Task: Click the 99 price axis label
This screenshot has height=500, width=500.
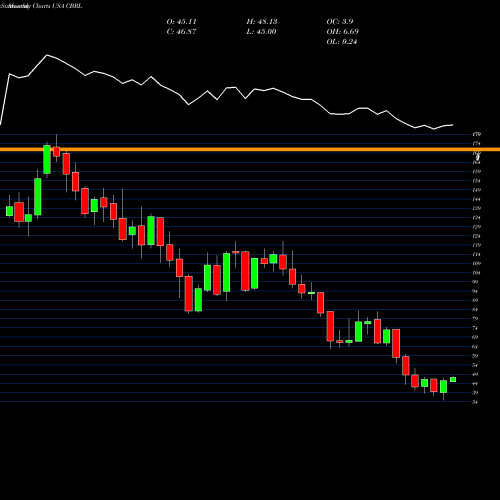Action: (x=475, y=282)
